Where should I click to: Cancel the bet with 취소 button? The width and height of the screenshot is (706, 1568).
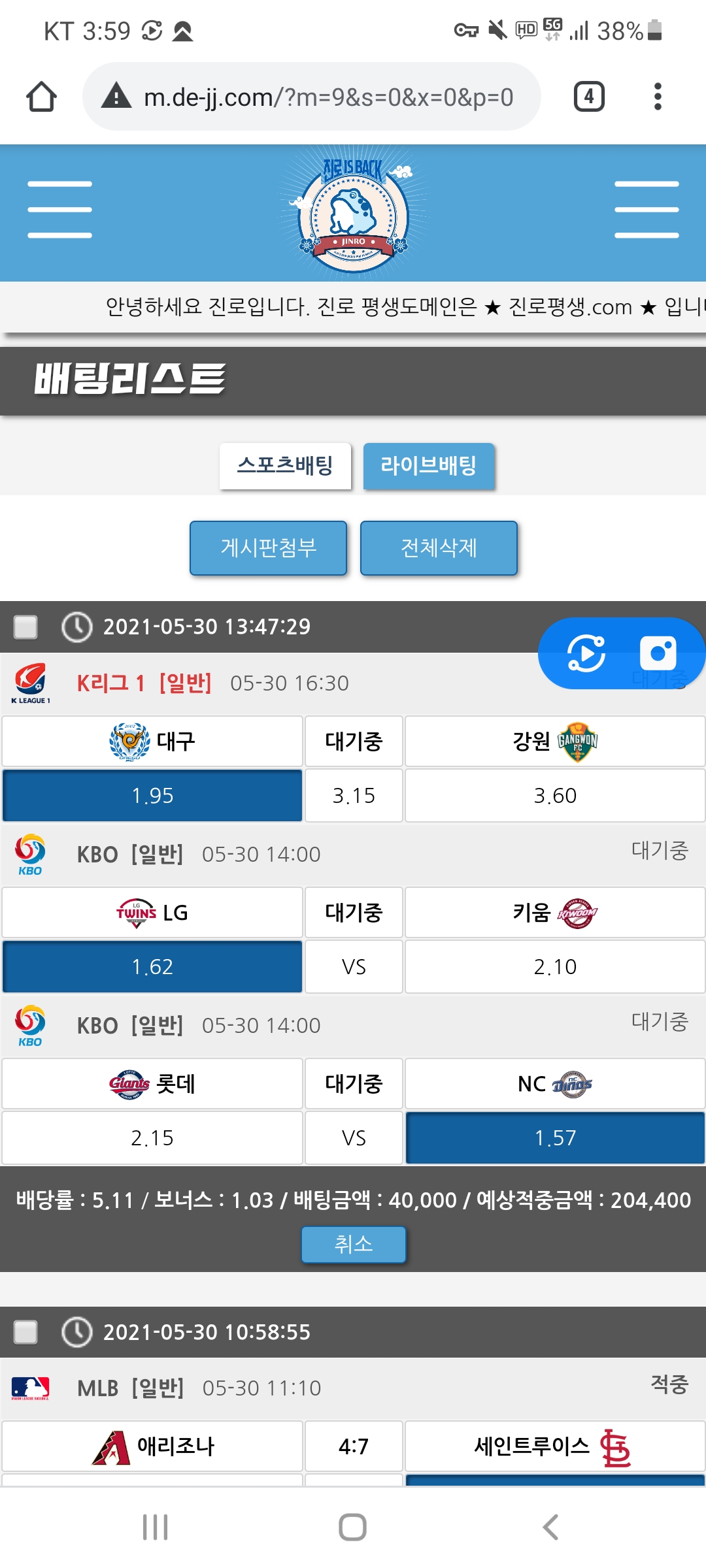click(353, 1244)
